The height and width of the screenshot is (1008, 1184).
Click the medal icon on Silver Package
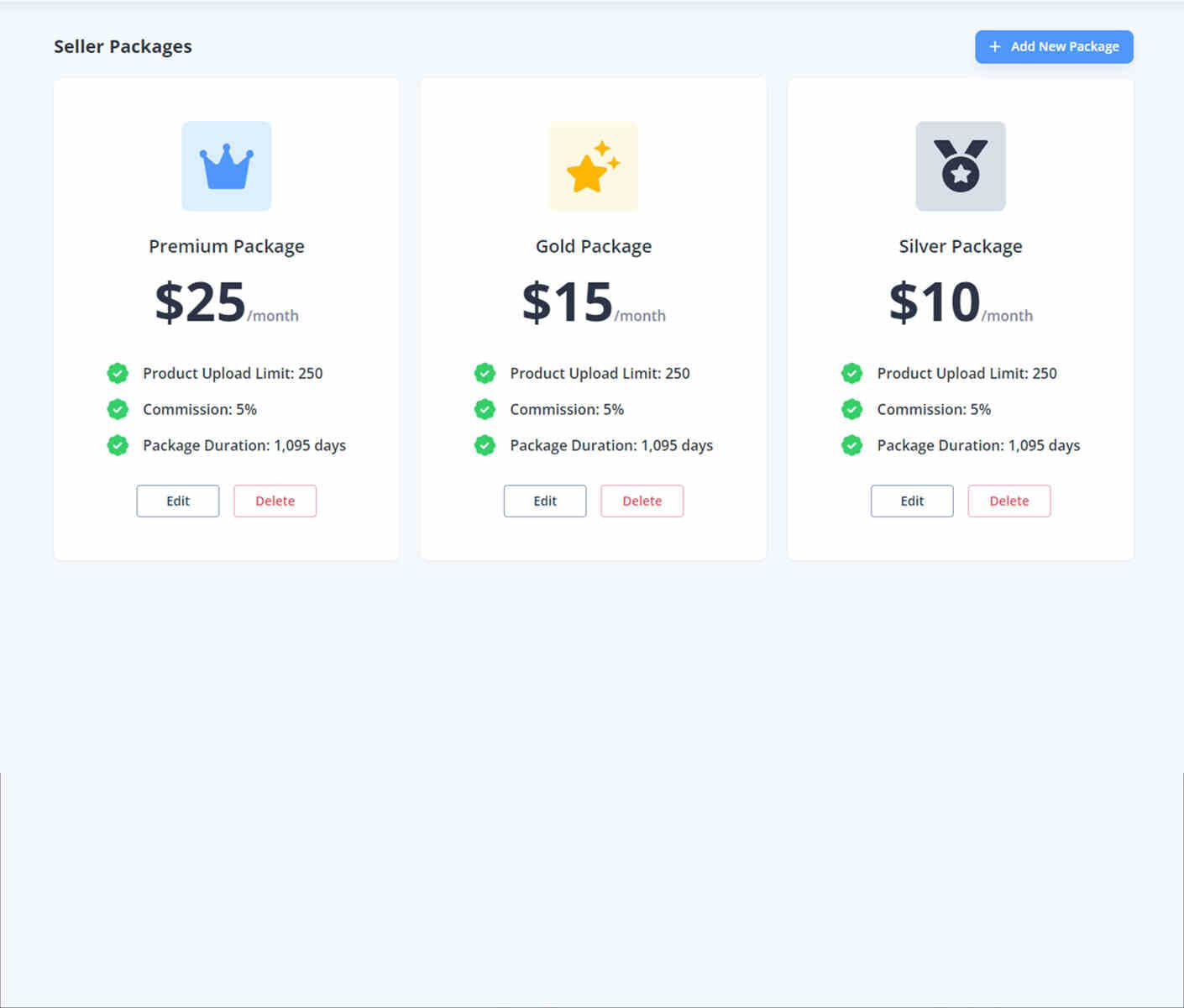pyautogui.click(x=960, y=165)
